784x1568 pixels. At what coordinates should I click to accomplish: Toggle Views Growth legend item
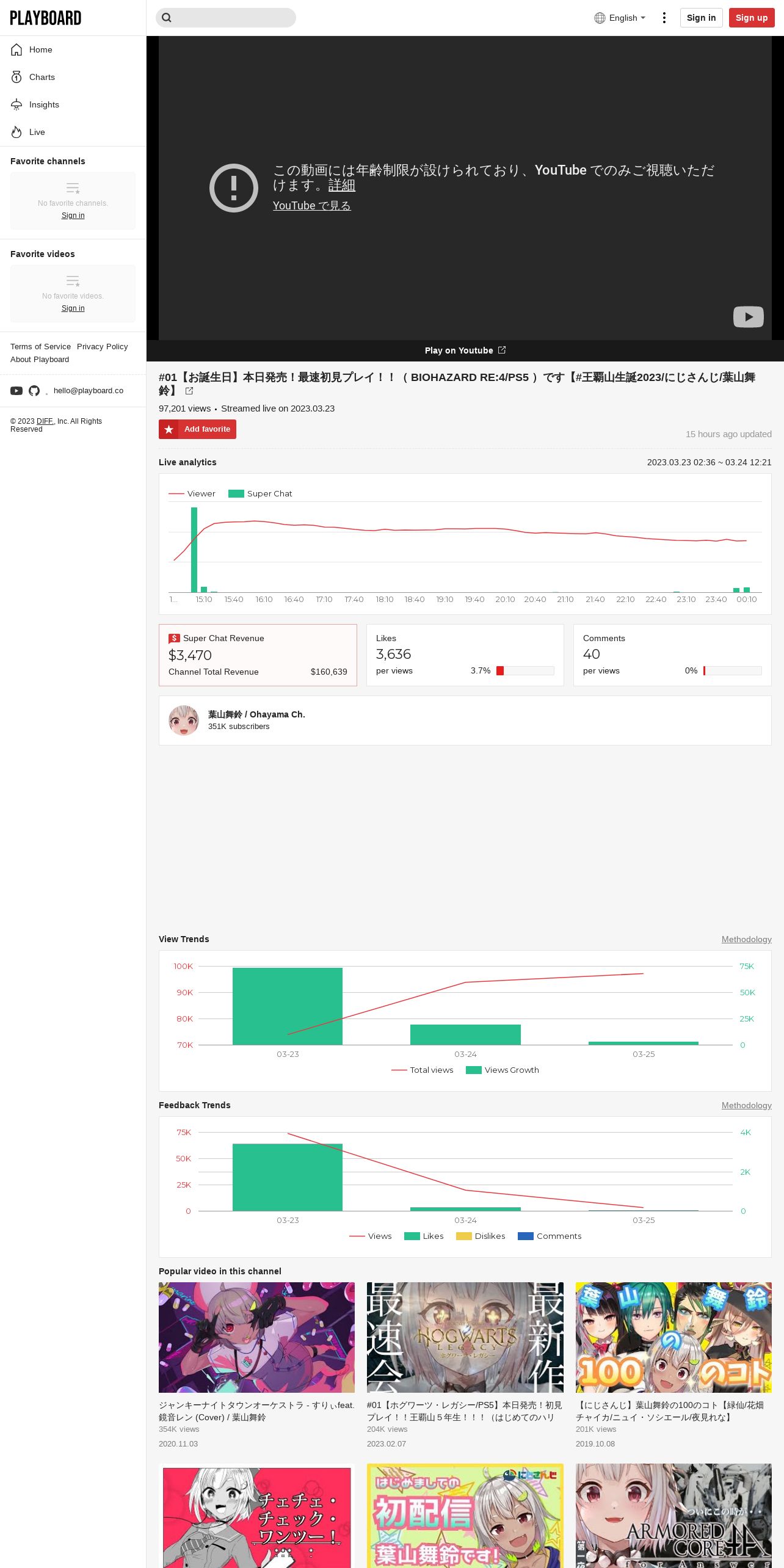point(503,1070)
